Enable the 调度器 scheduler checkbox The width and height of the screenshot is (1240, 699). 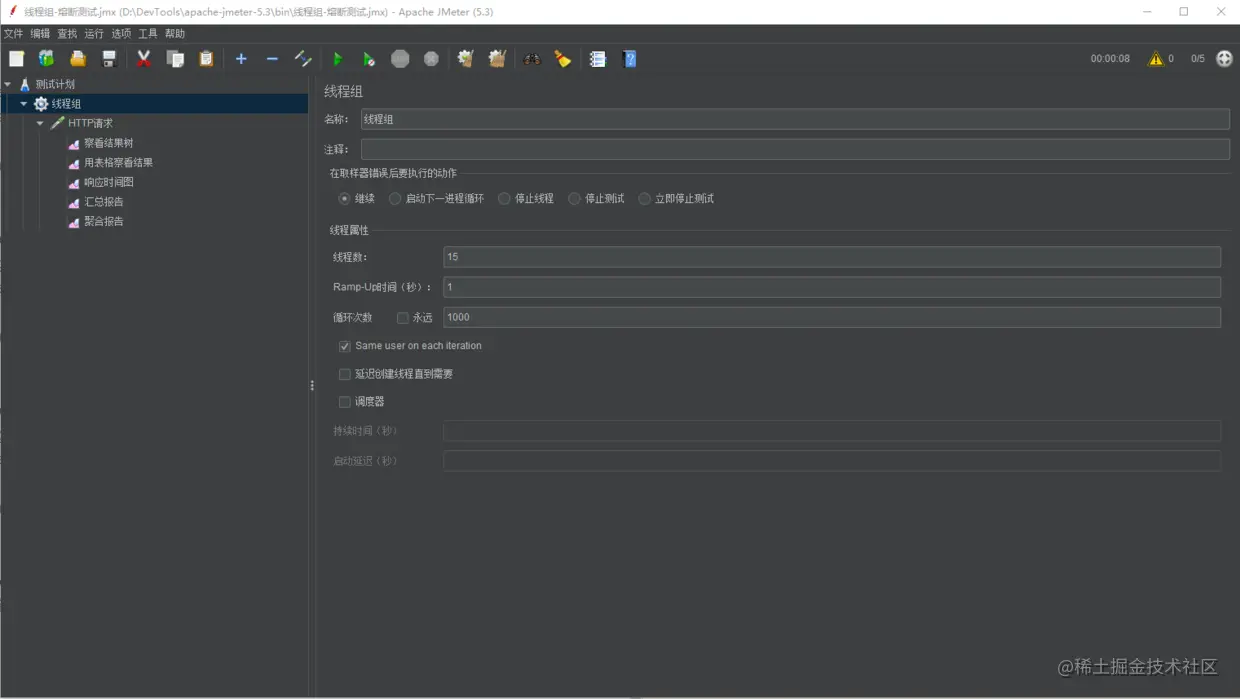click(345, 402)
